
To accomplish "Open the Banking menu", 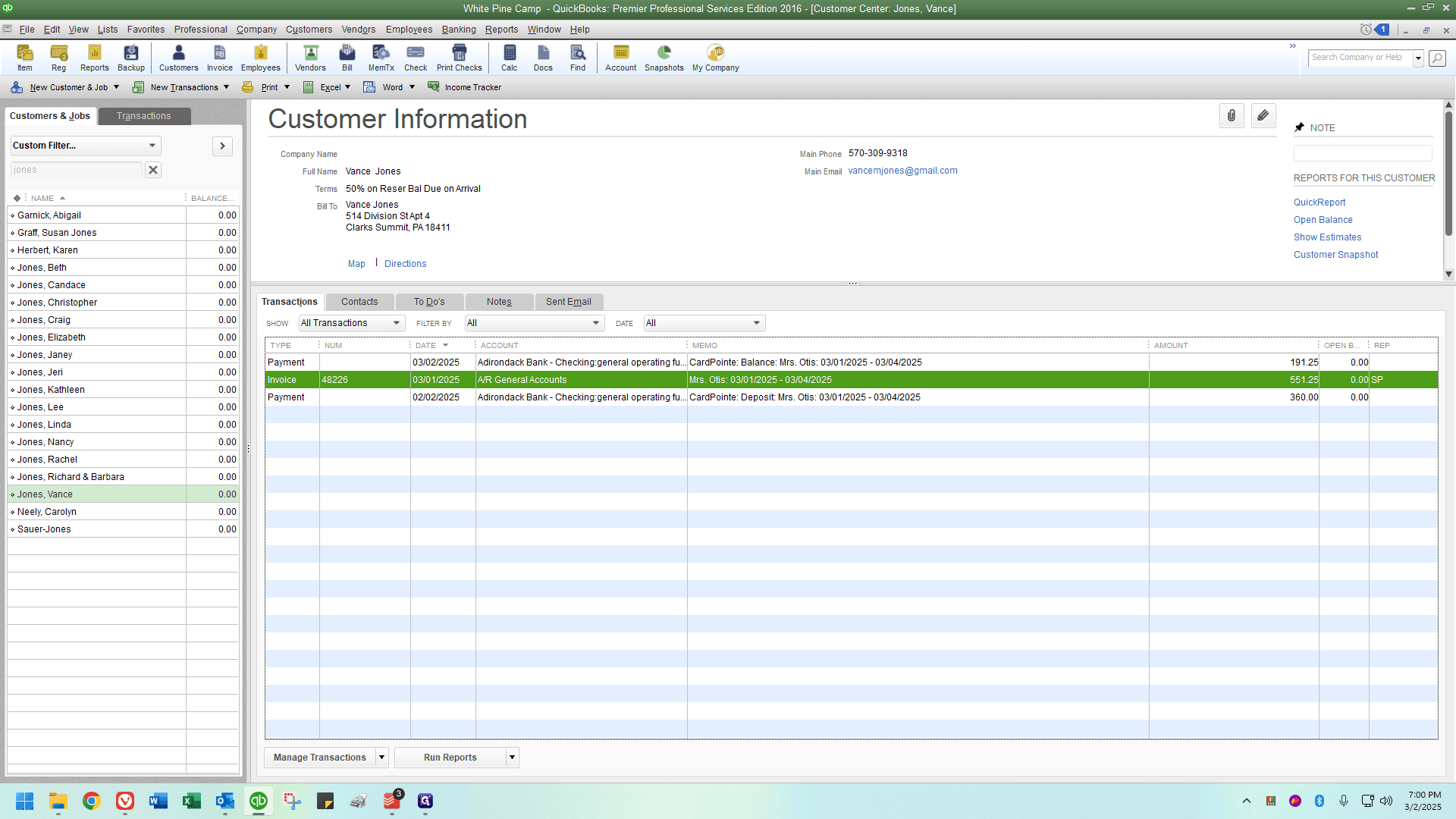I will coord(459,30).
